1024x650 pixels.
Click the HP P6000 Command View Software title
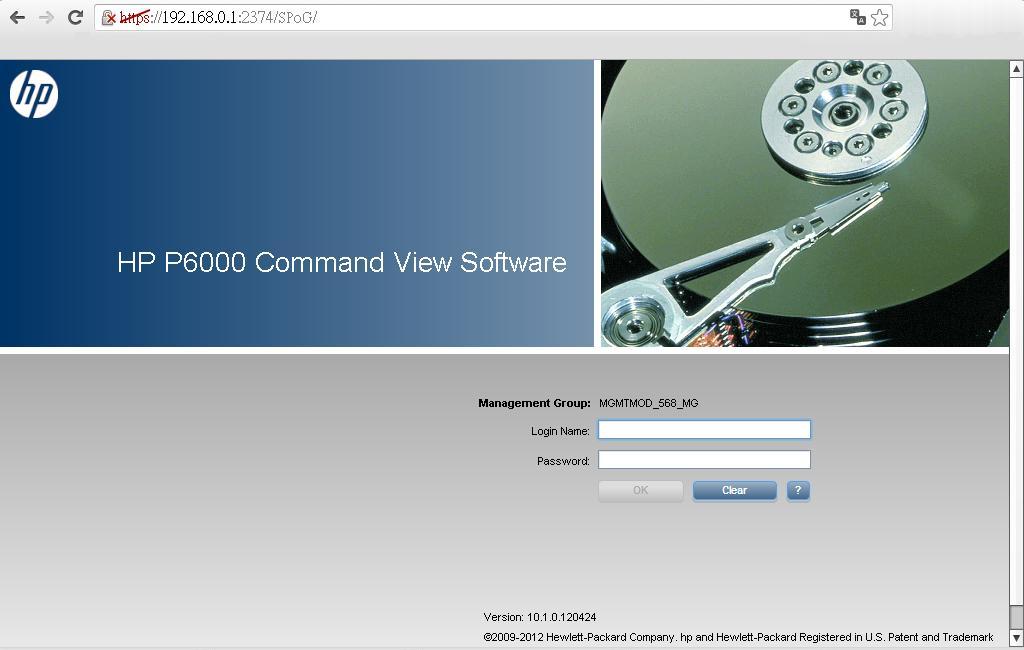342,262
